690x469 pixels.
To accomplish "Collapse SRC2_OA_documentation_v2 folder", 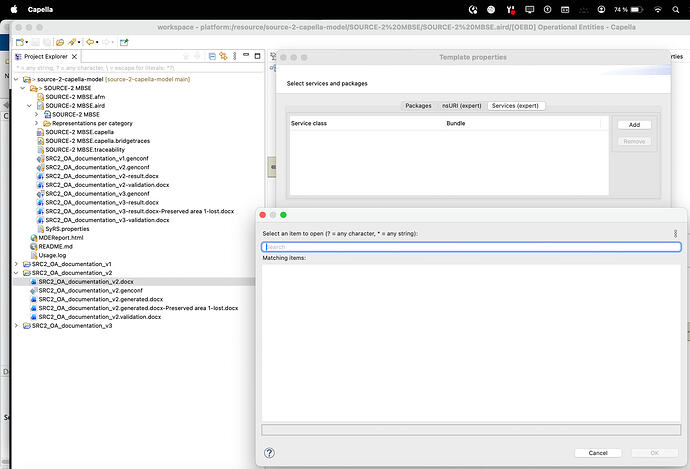I will point(16,273).
